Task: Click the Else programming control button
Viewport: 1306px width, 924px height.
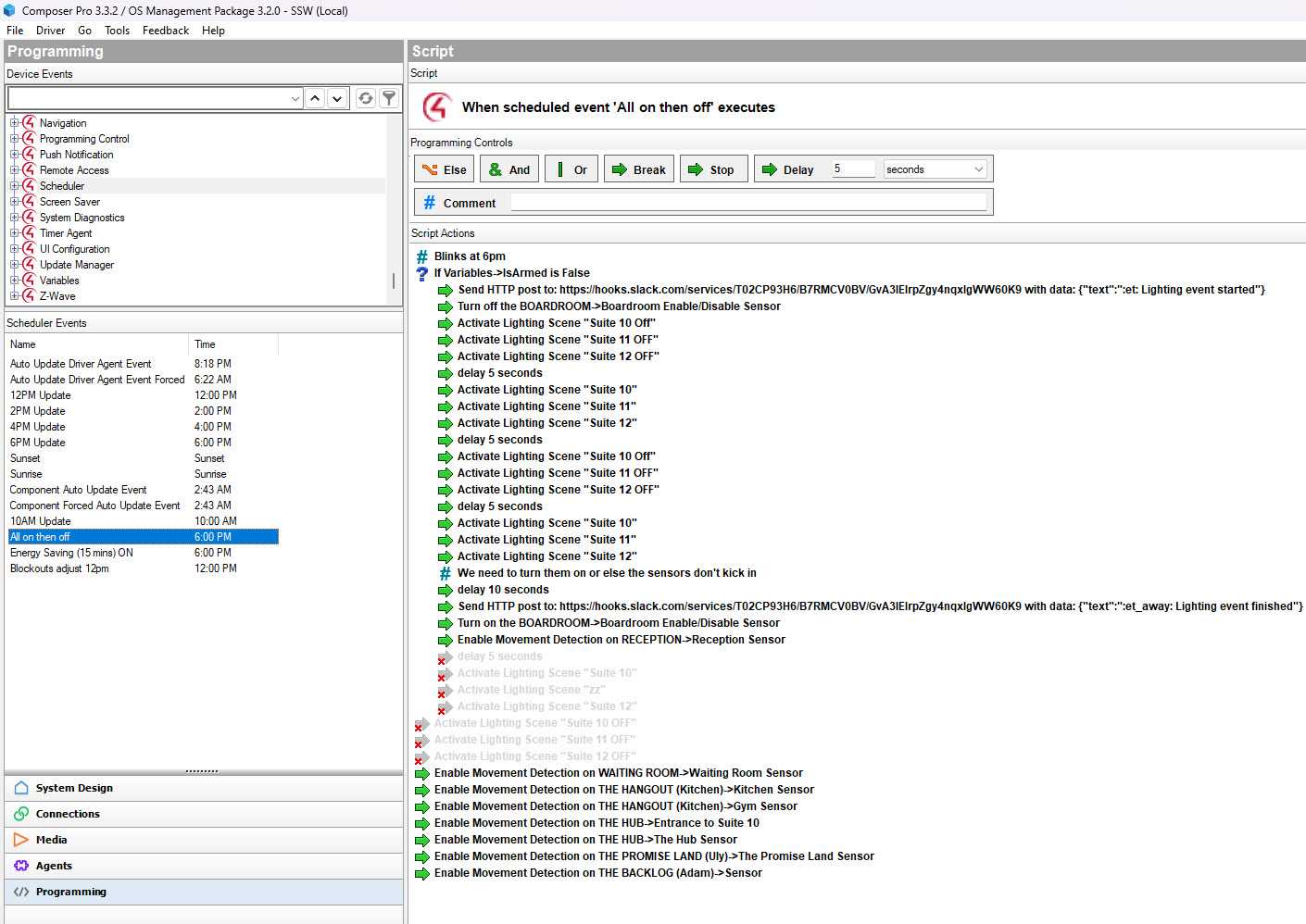Action: pos(445,169)
